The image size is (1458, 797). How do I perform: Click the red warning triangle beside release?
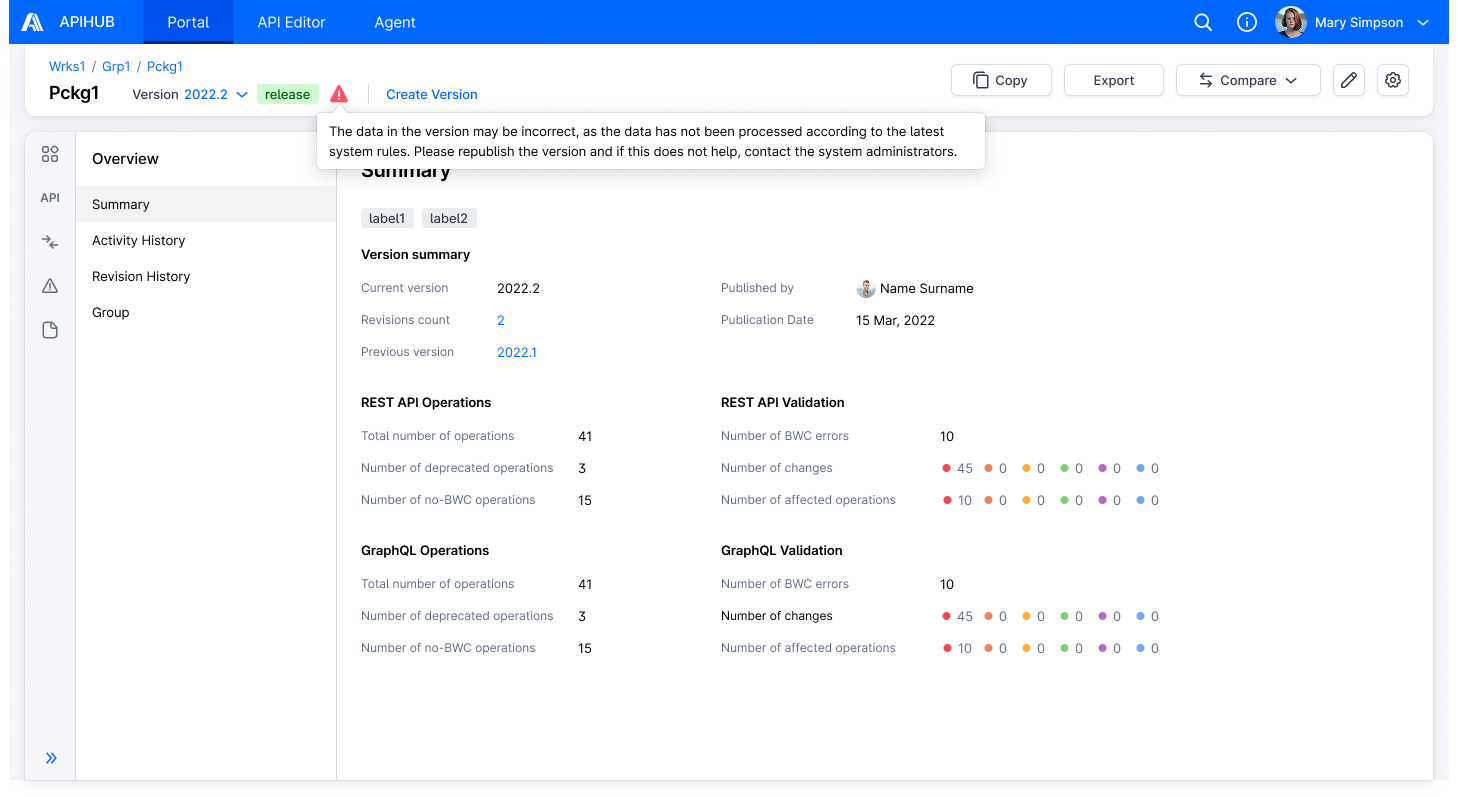(339, 94)
